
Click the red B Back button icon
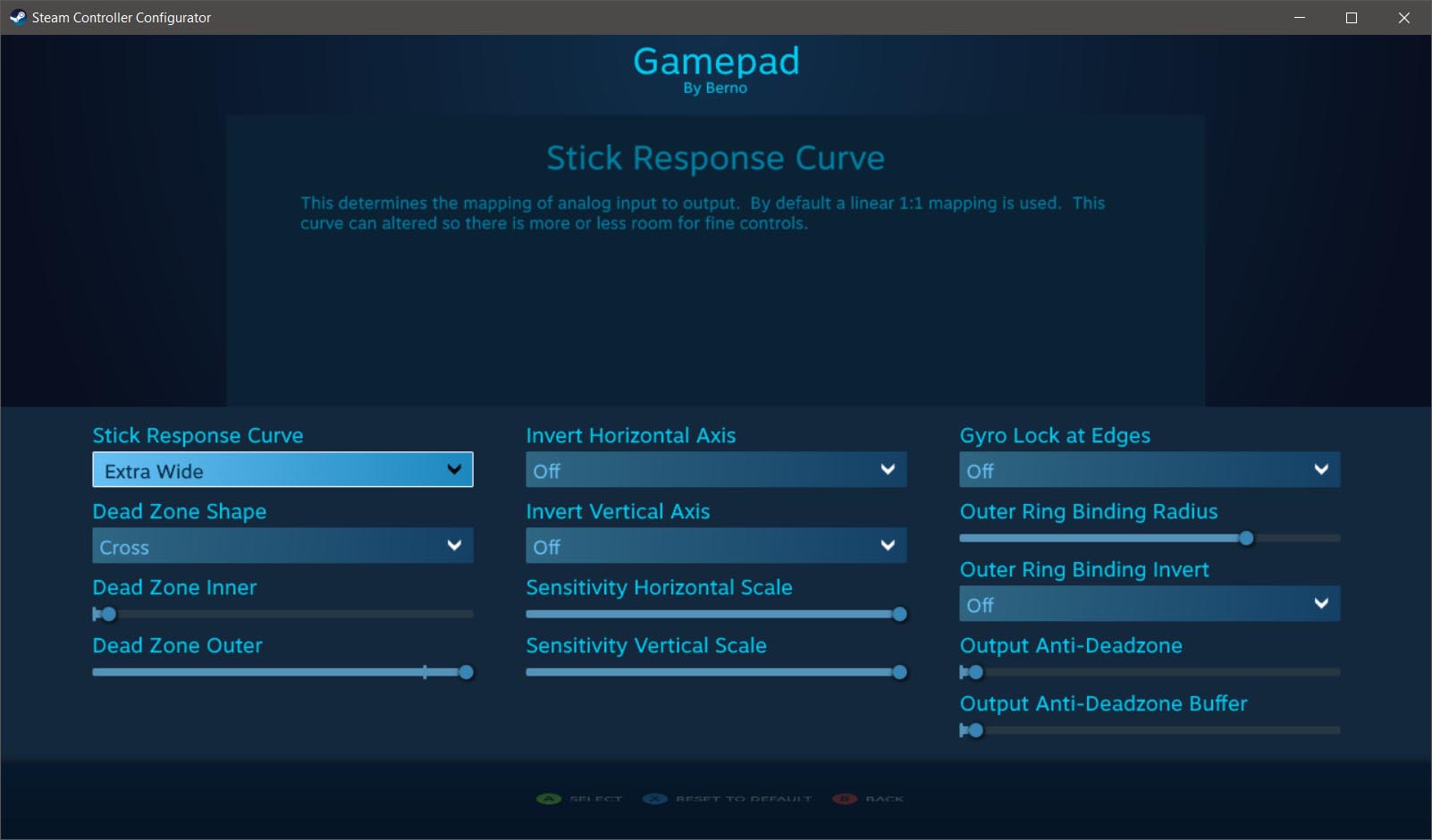tap(845, 799)
